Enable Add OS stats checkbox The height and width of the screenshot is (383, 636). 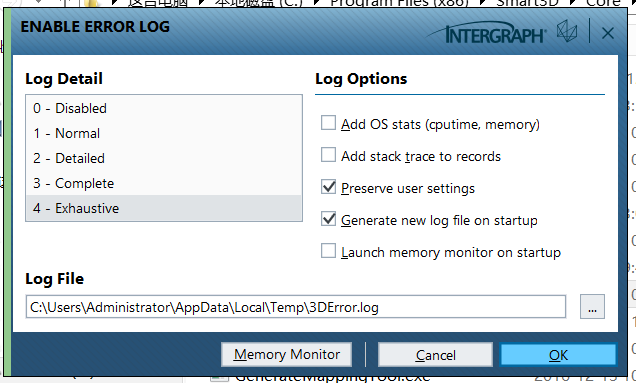328,123
